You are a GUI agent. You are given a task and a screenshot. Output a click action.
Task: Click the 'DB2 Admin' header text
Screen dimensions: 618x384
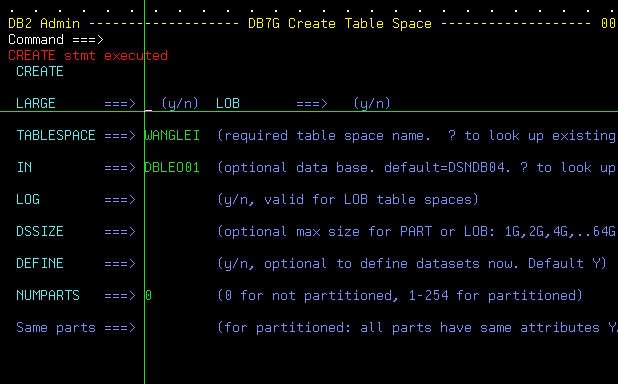pos(44,24)
